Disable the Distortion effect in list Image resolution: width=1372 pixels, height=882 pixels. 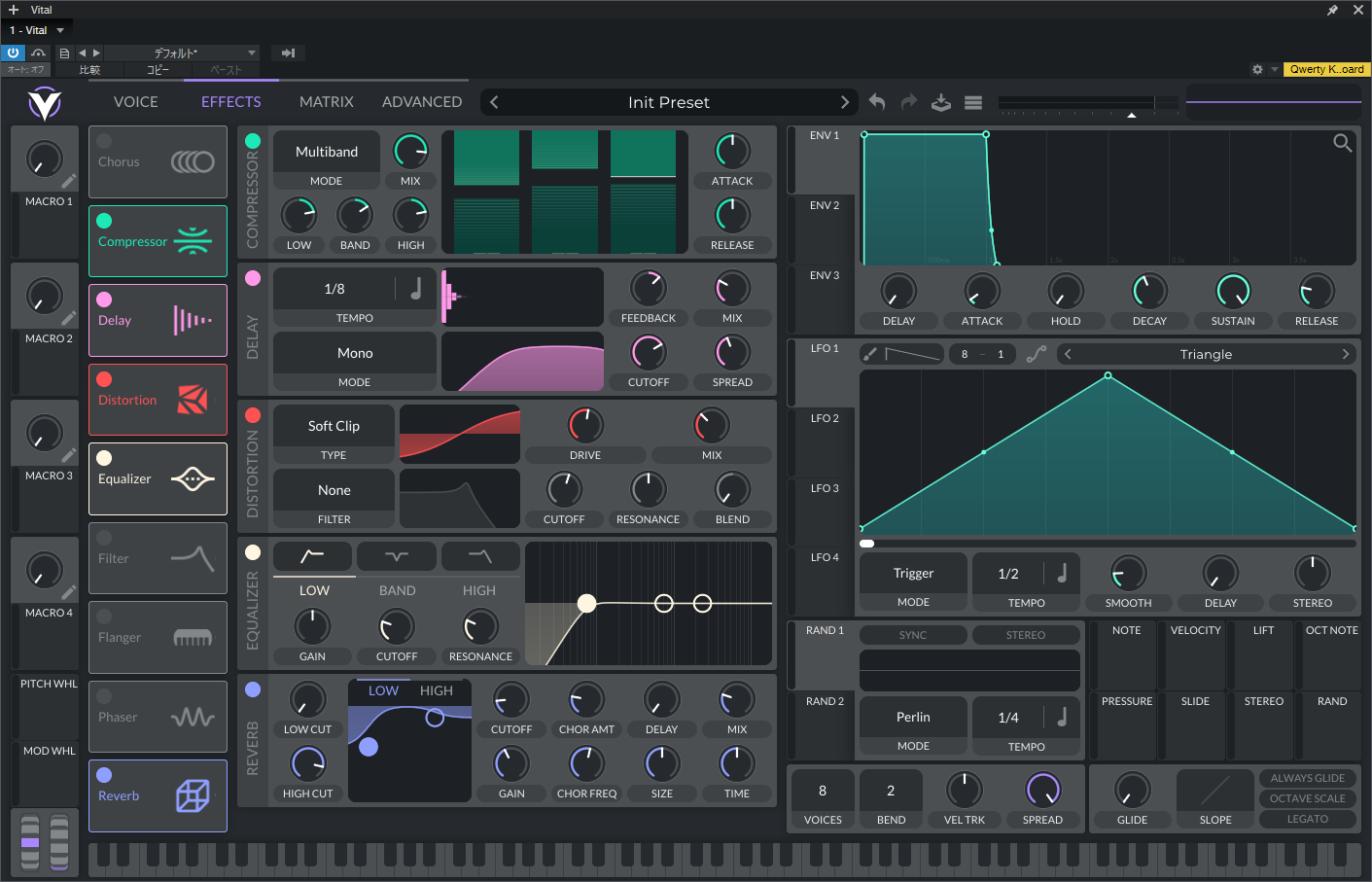(104, 379)
